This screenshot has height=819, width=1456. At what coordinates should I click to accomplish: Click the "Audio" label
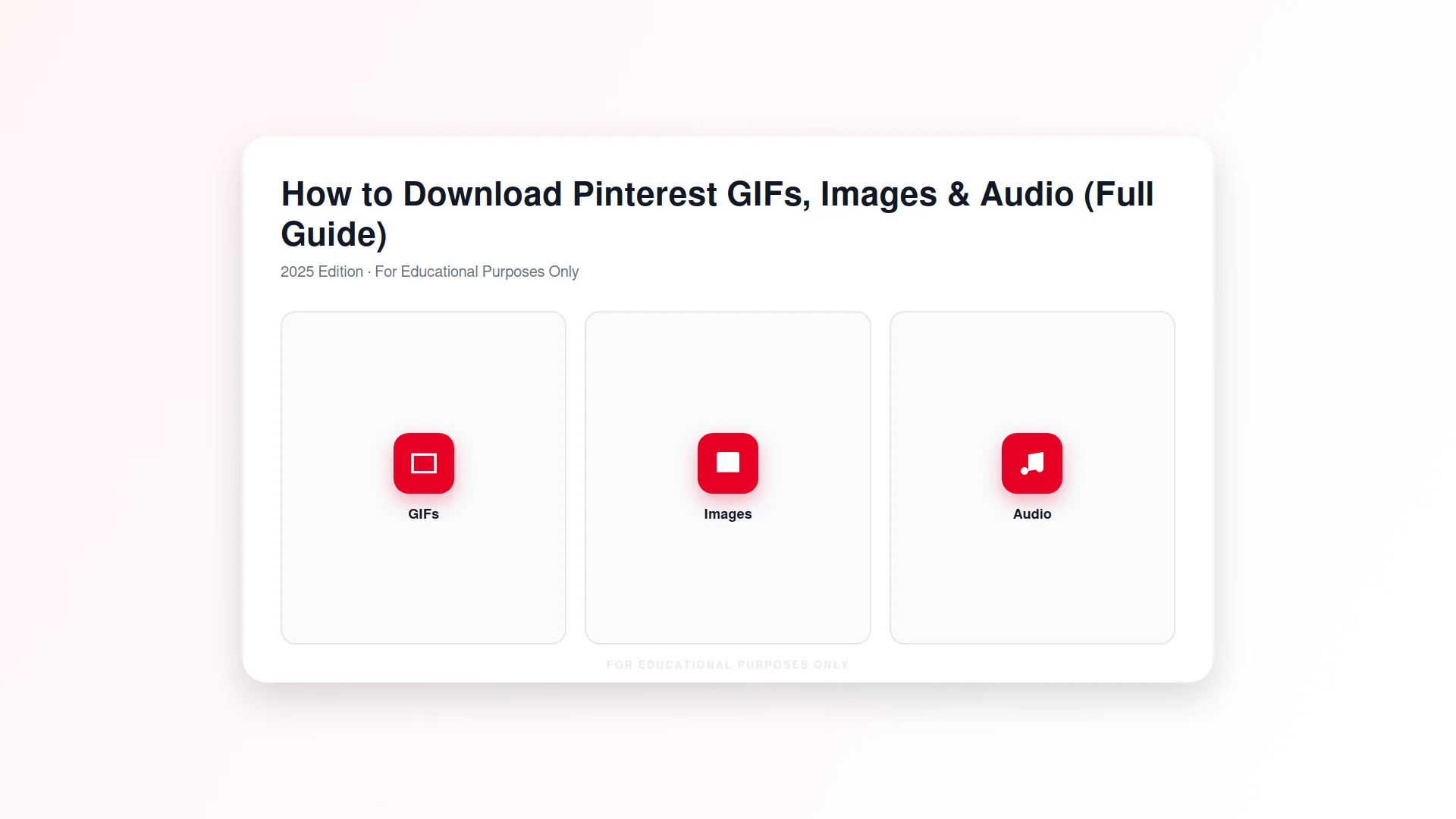tap(1031, 513)
